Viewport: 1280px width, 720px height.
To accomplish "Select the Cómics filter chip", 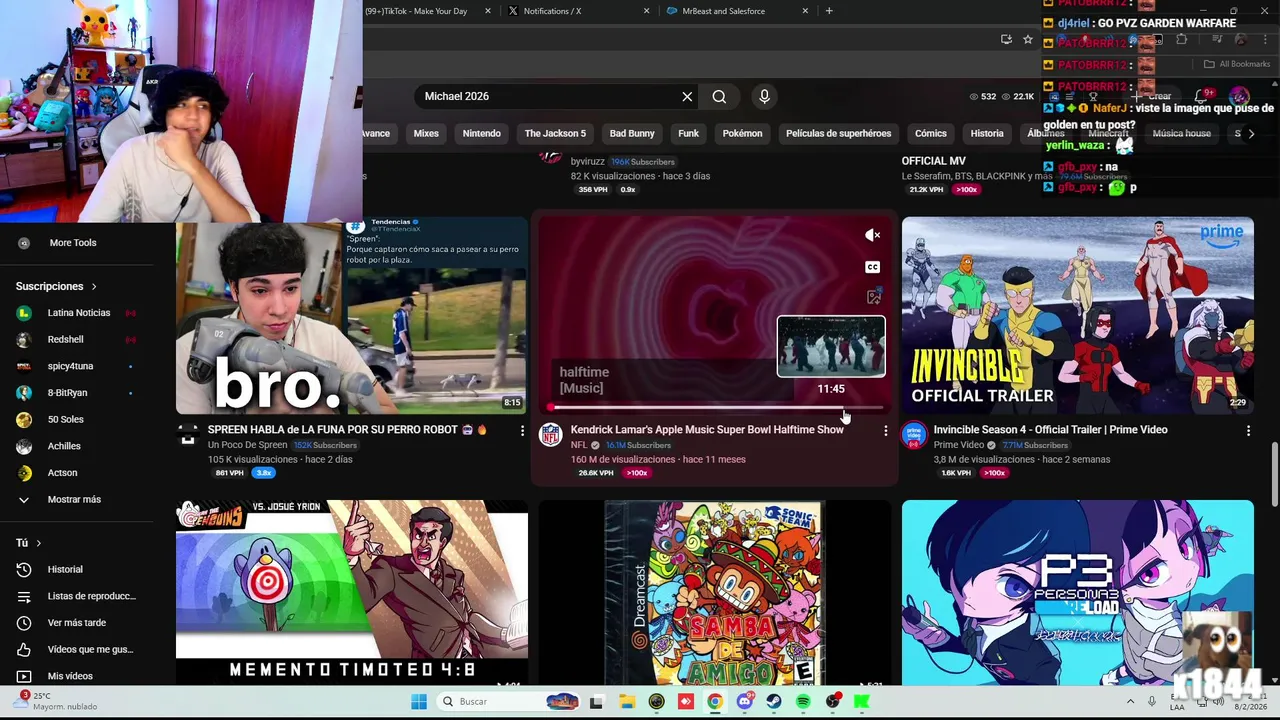I will (930, 133).
